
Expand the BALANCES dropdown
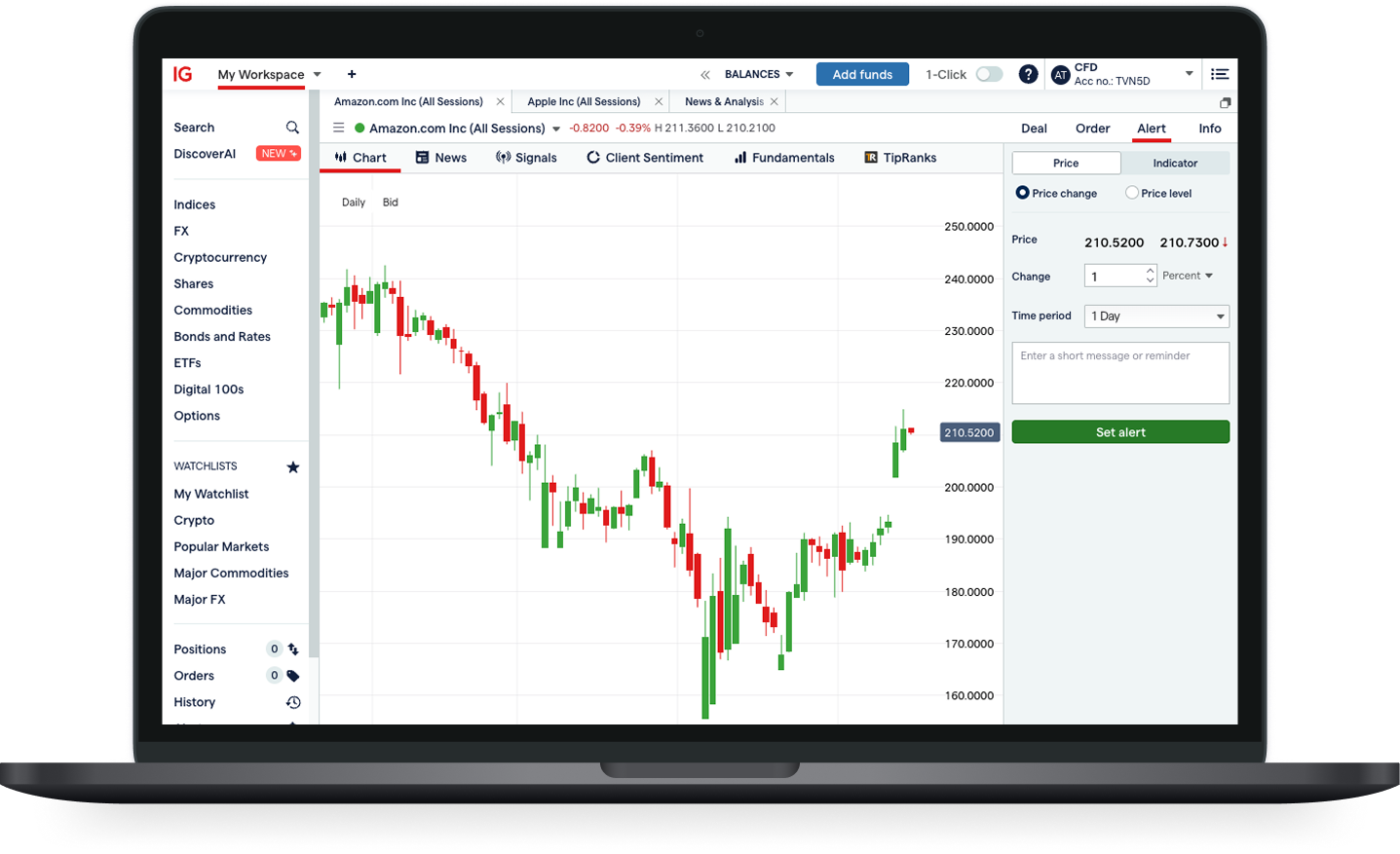(x=759, y=74)
